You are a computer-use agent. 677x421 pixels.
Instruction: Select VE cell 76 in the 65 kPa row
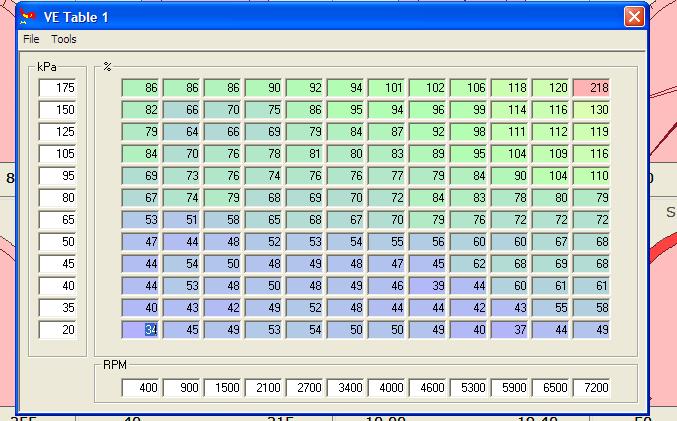click(x=468, y=220)
